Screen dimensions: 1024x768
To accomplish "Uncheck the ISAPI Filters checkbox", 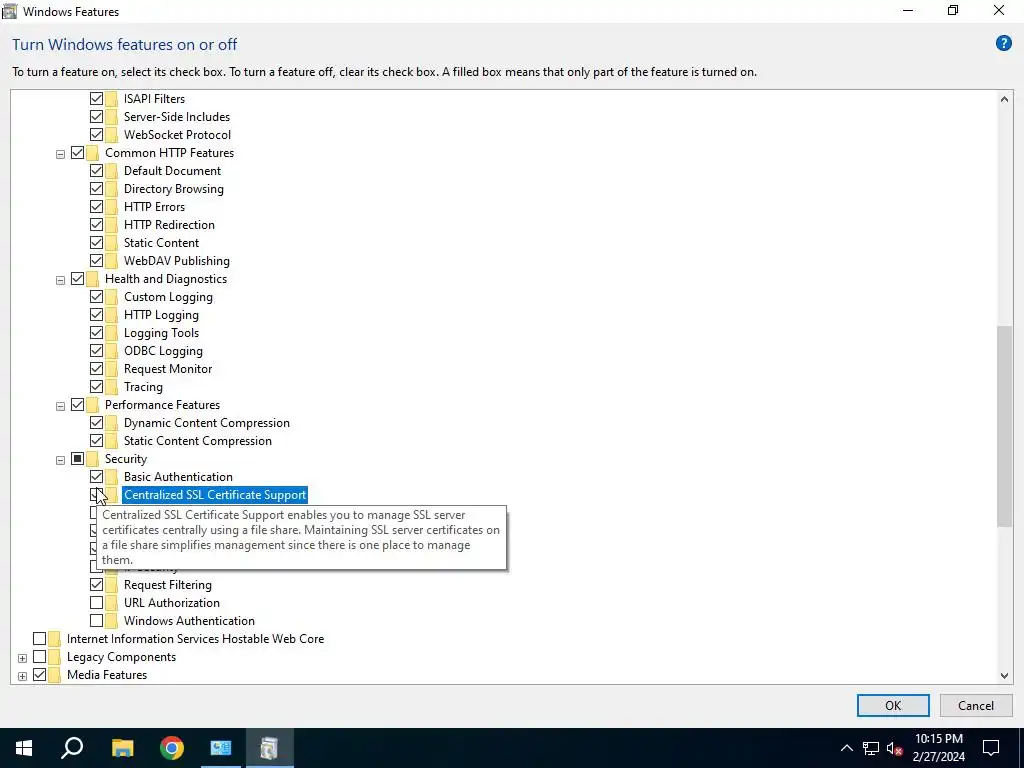I will [96, 99].
